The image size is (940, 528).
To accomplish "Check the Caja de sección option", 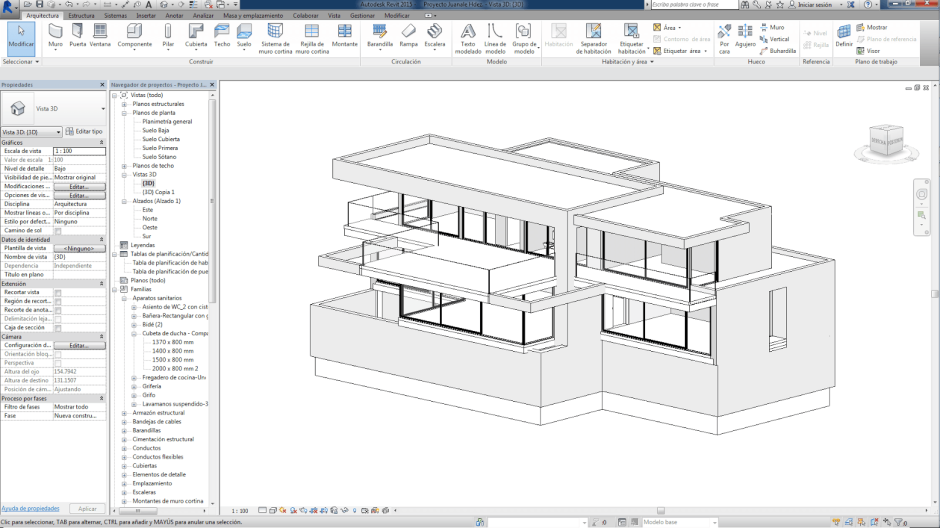I will click(x=58, y=327).
